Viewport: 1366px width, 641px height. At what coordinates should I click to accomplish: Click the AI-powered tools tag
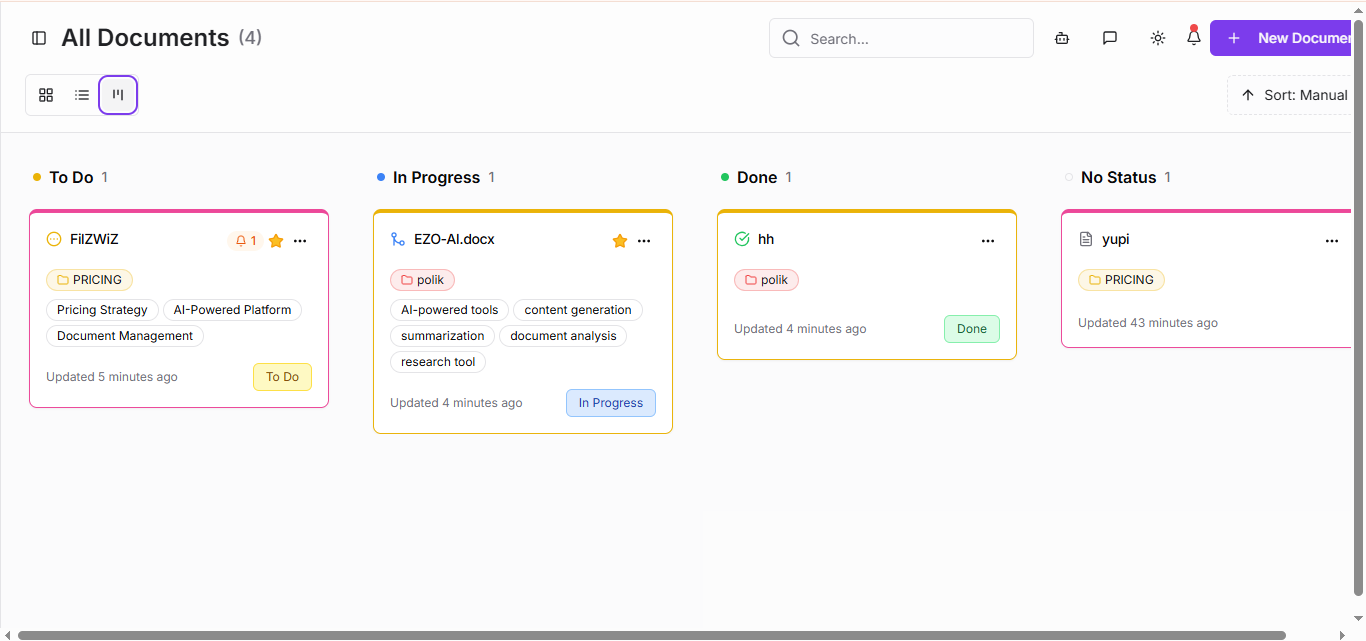point(450,310)
